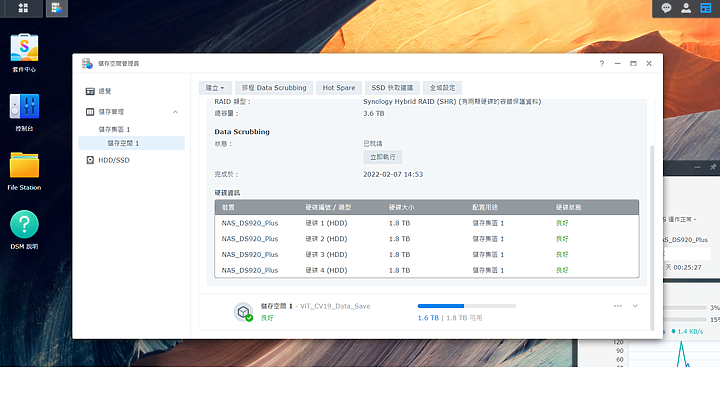Select Volume 1 in the sidebar

tap(131, 143)
